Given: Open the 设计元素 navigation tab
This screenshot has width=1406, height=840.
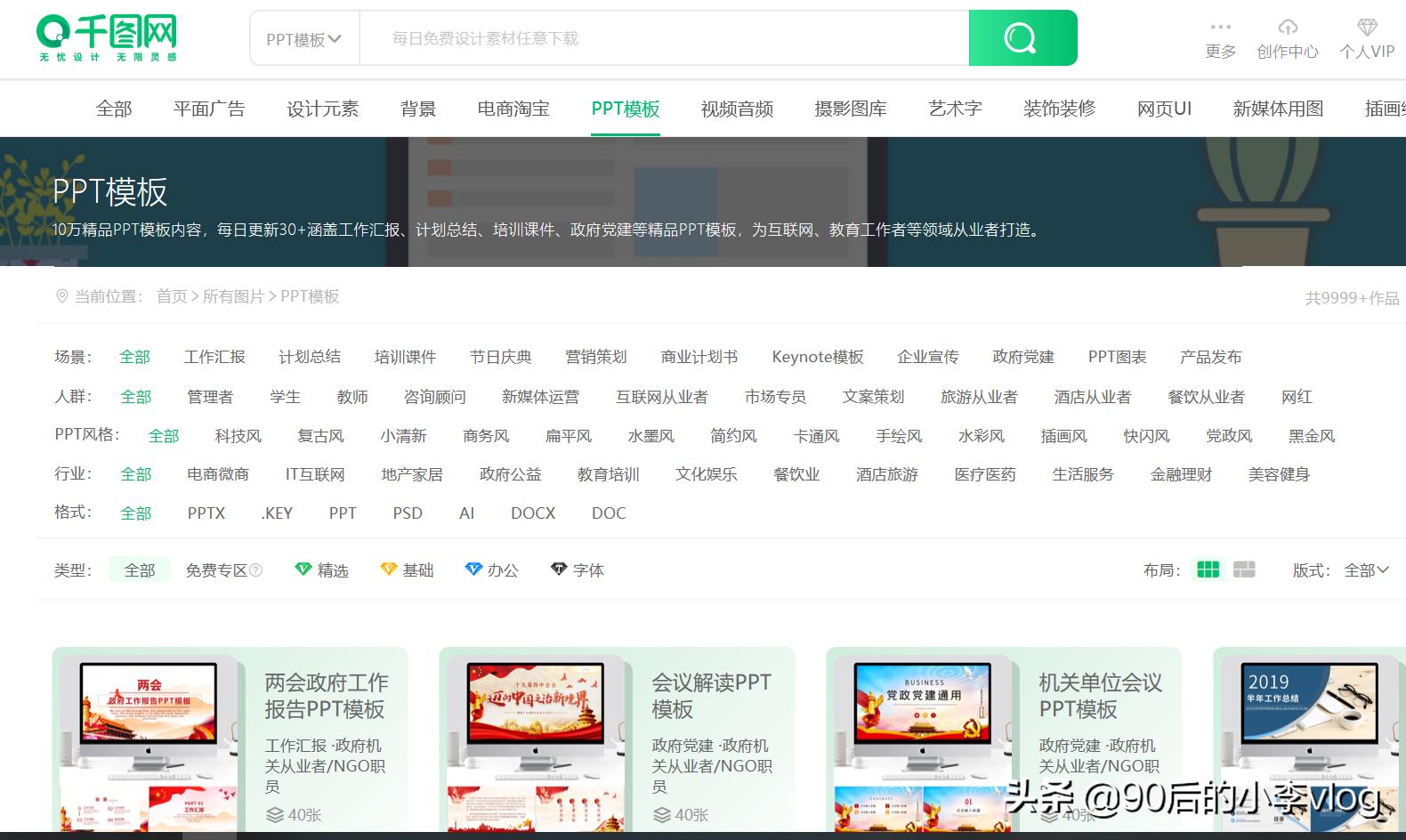Looking at the screenshot, I should point(322,109).
